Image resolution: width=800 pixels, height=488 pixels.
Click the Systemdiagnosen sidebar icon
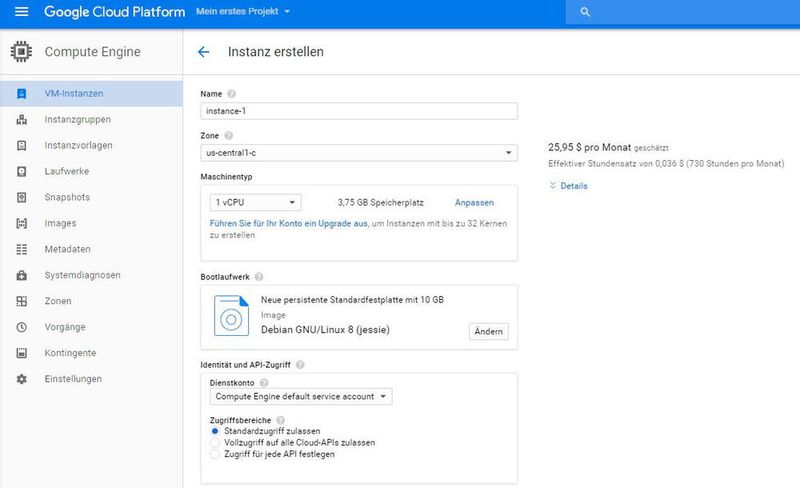pos(21,275)
